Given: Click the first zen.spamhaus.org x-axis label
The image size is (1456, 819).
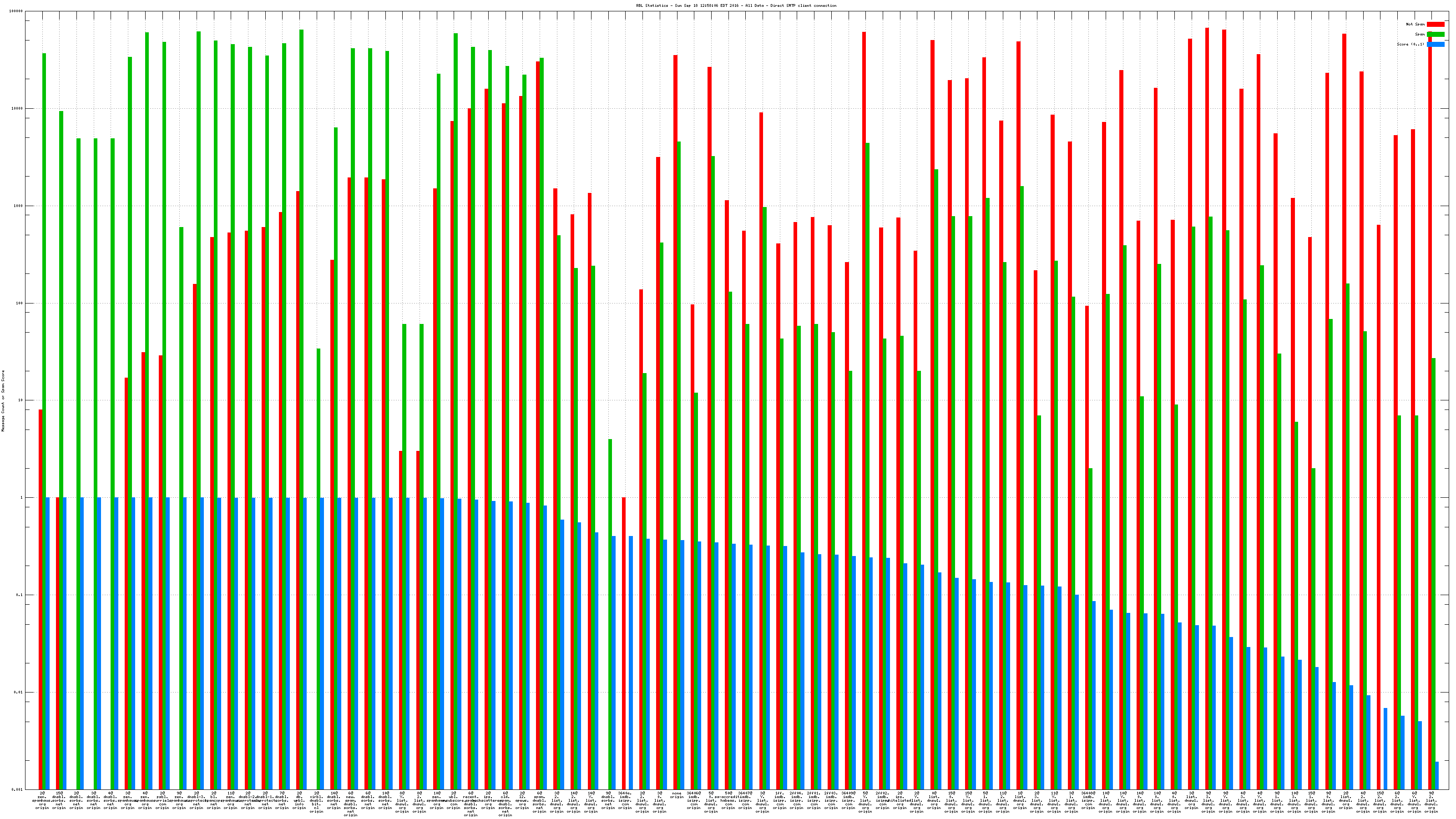Looking at the screenshot, I should pyautogui.click(x=42, y=800).
